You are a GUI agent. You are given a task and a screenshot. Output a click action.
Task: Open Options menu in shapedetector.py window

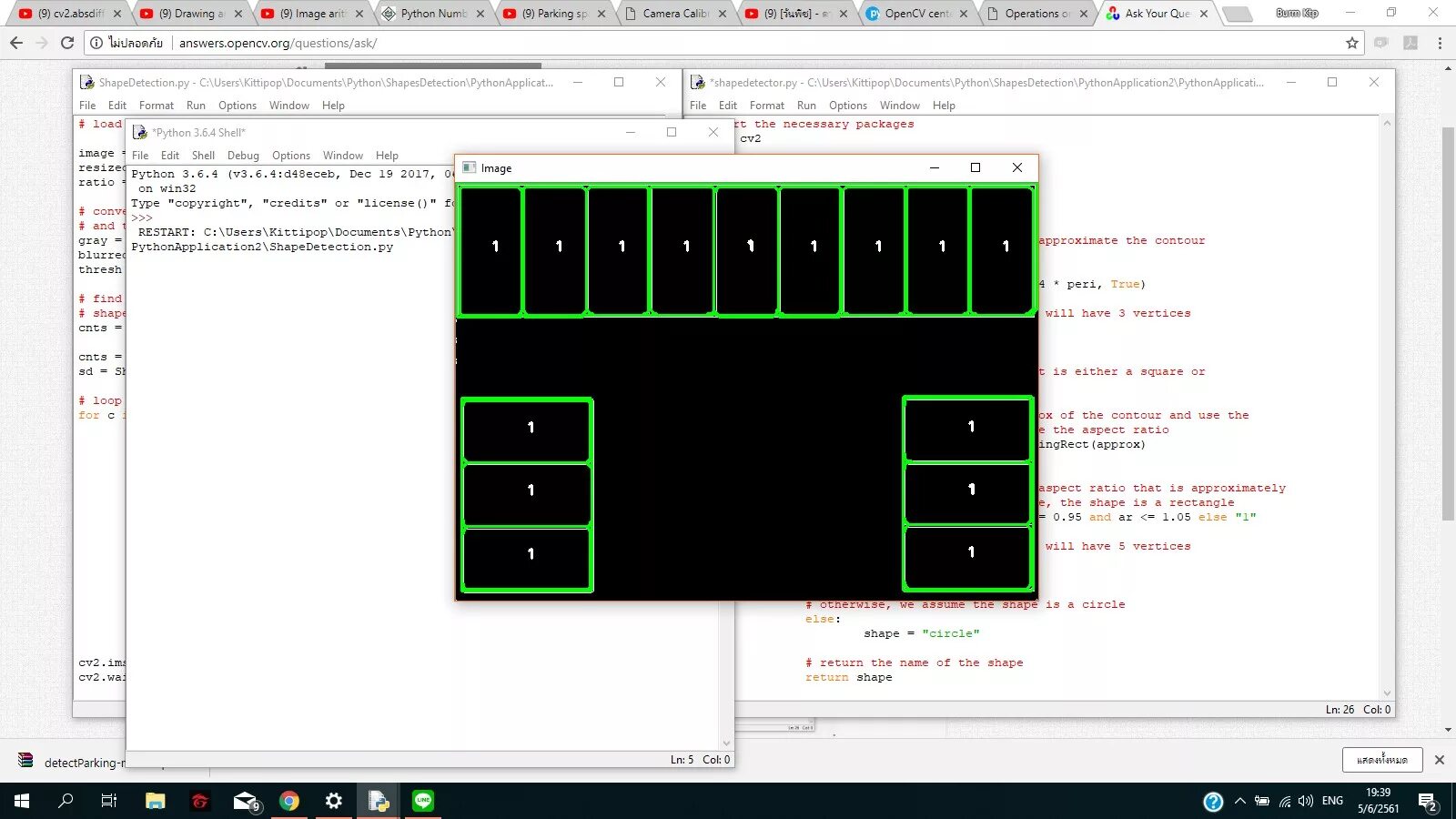(848, 106)
